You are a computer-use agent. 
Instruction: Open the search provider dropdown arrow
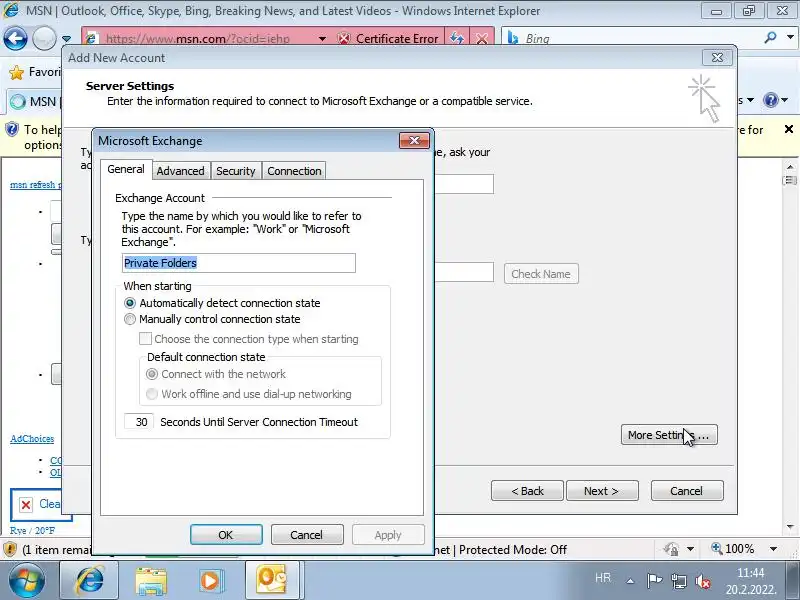click(x=790, y=37)
